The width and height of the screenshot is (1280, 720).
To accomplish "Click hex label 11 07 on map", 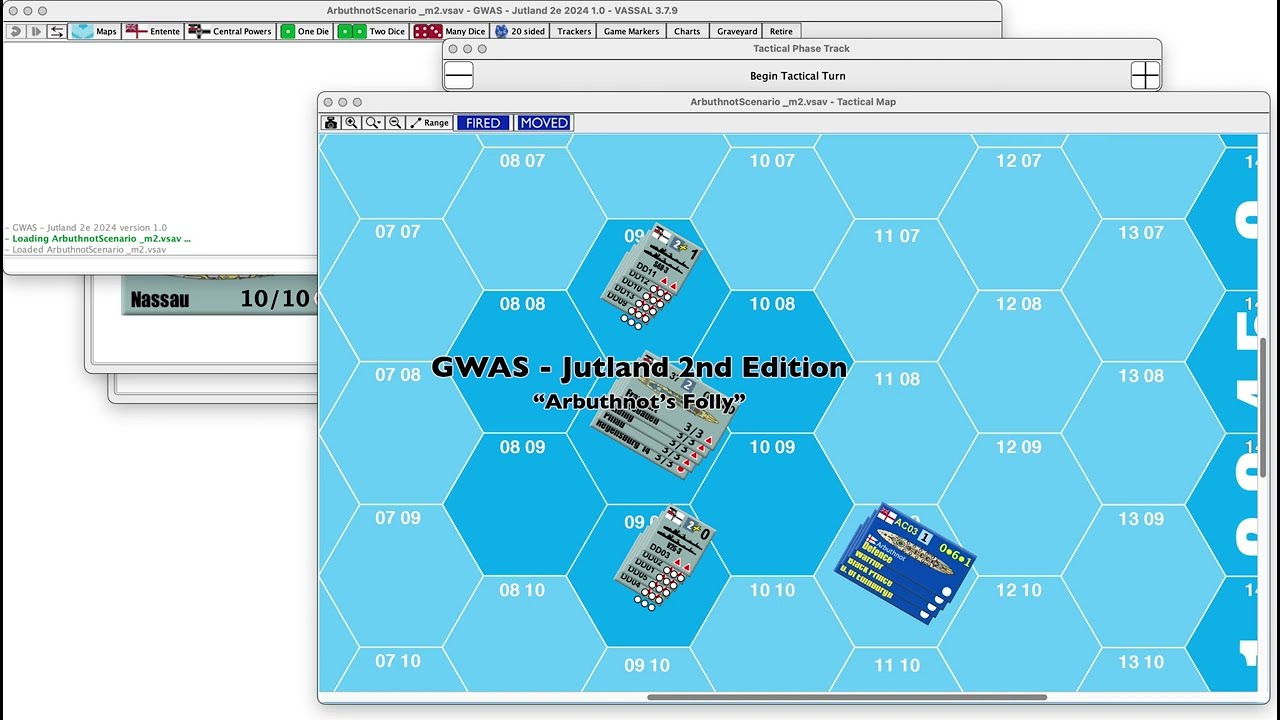I will coord(896,236).
